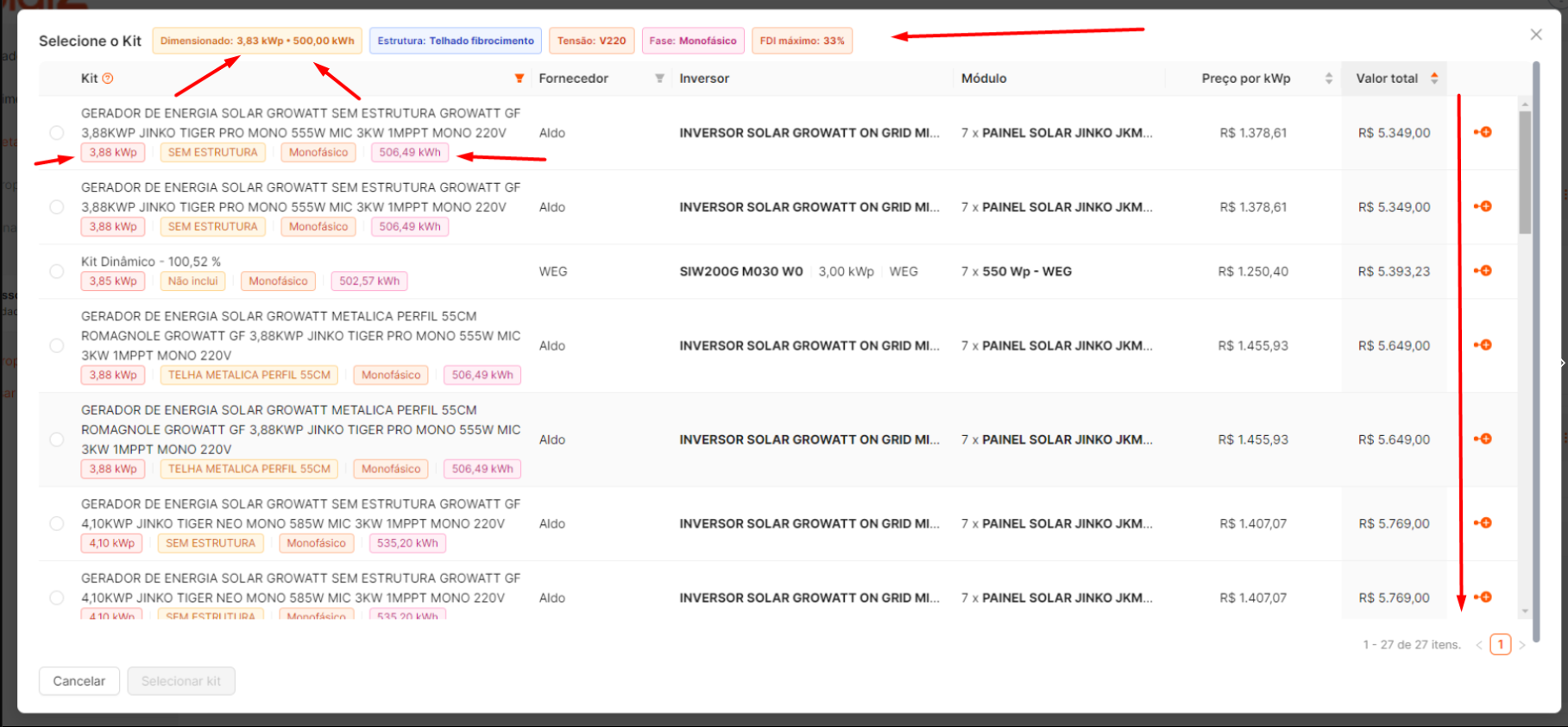Click the Selecione o Kit dialog title

click(x=90, y=41)
